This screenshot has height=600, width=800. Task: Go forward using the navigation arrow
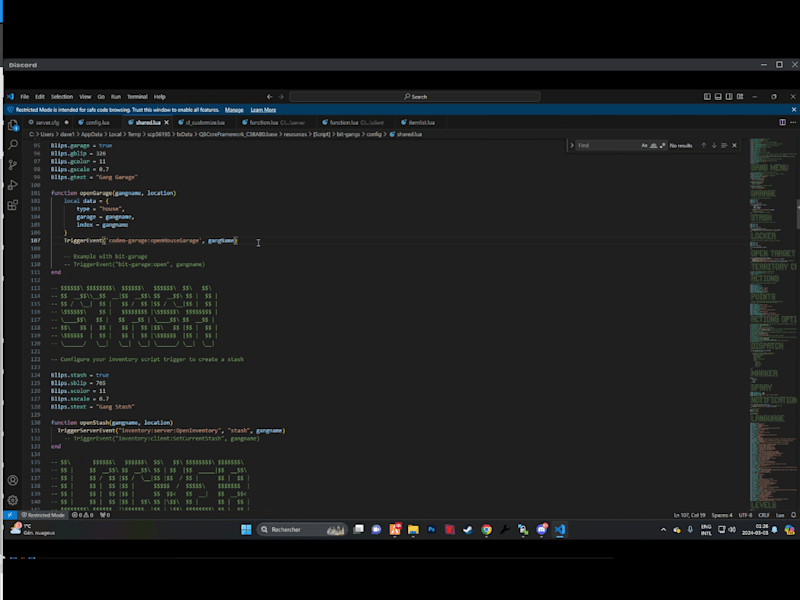pyautogui.click(x=281, y=96)
